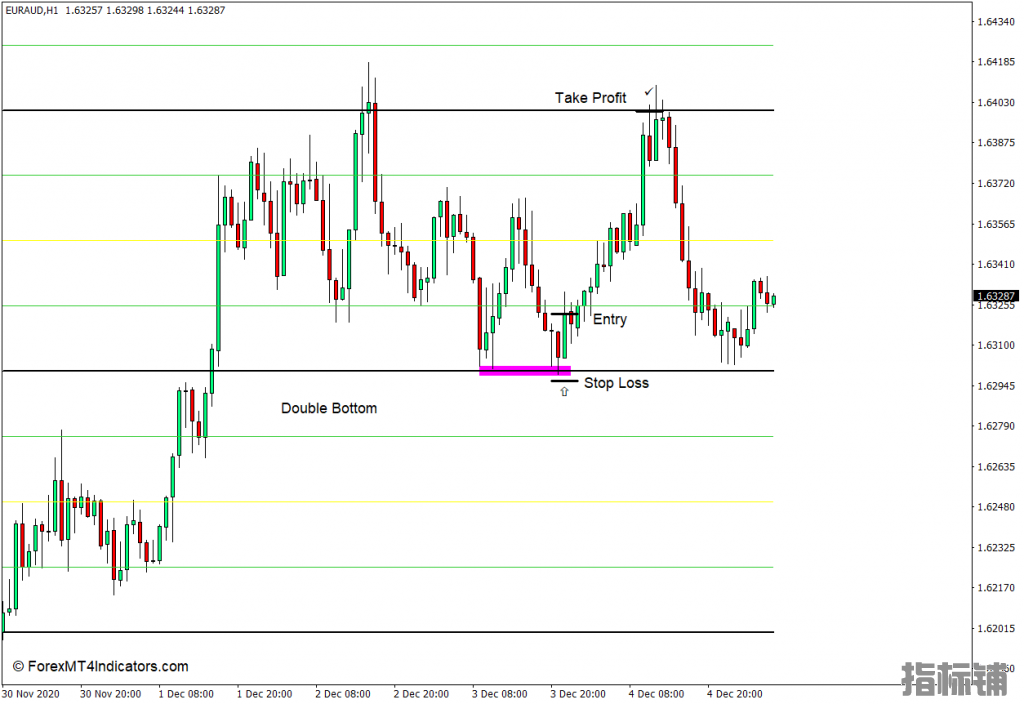Open the ForexMT4Indicators.com watermark link
Image resolution: width=1024 pixels, height=704 pixels.
100,666
